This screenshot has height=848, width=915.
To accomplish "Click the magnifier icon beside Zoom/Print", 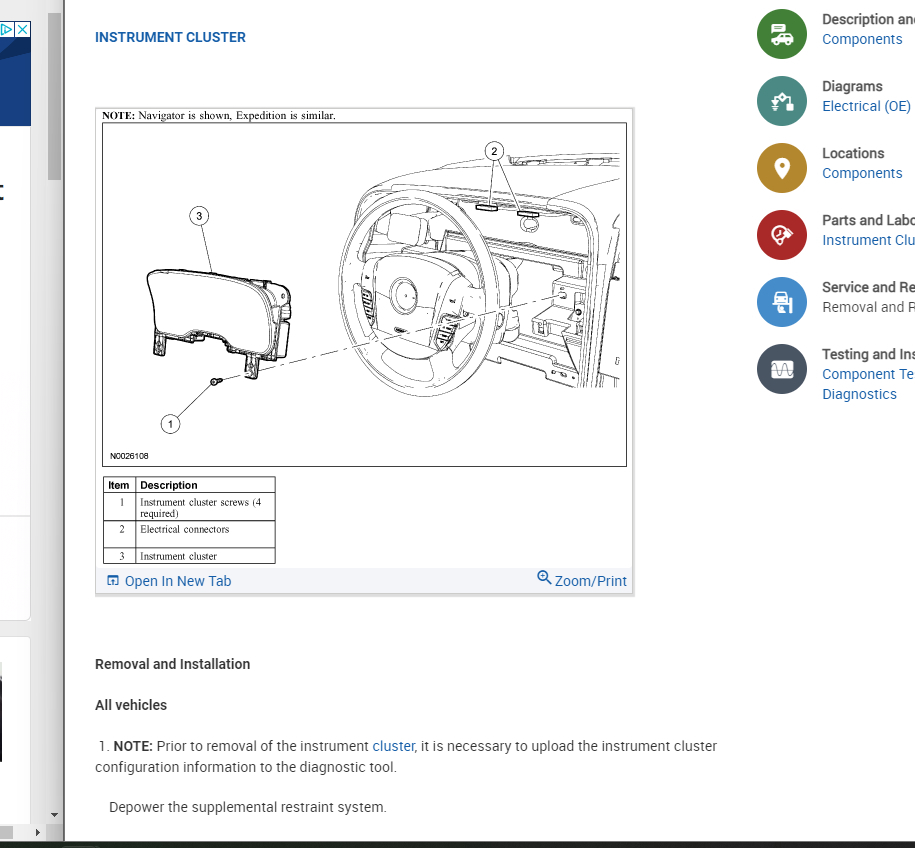I will (x=544, y=578).
